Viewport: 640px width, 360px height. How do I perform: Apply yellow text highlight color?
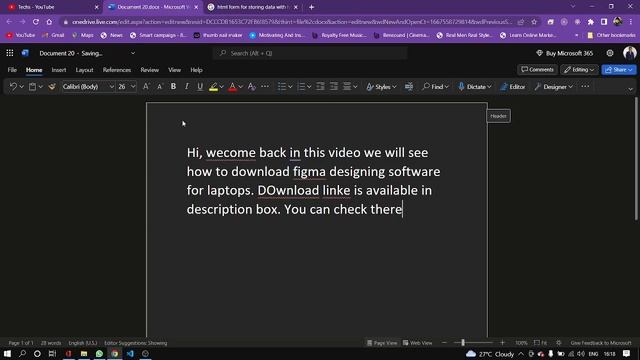213,87
